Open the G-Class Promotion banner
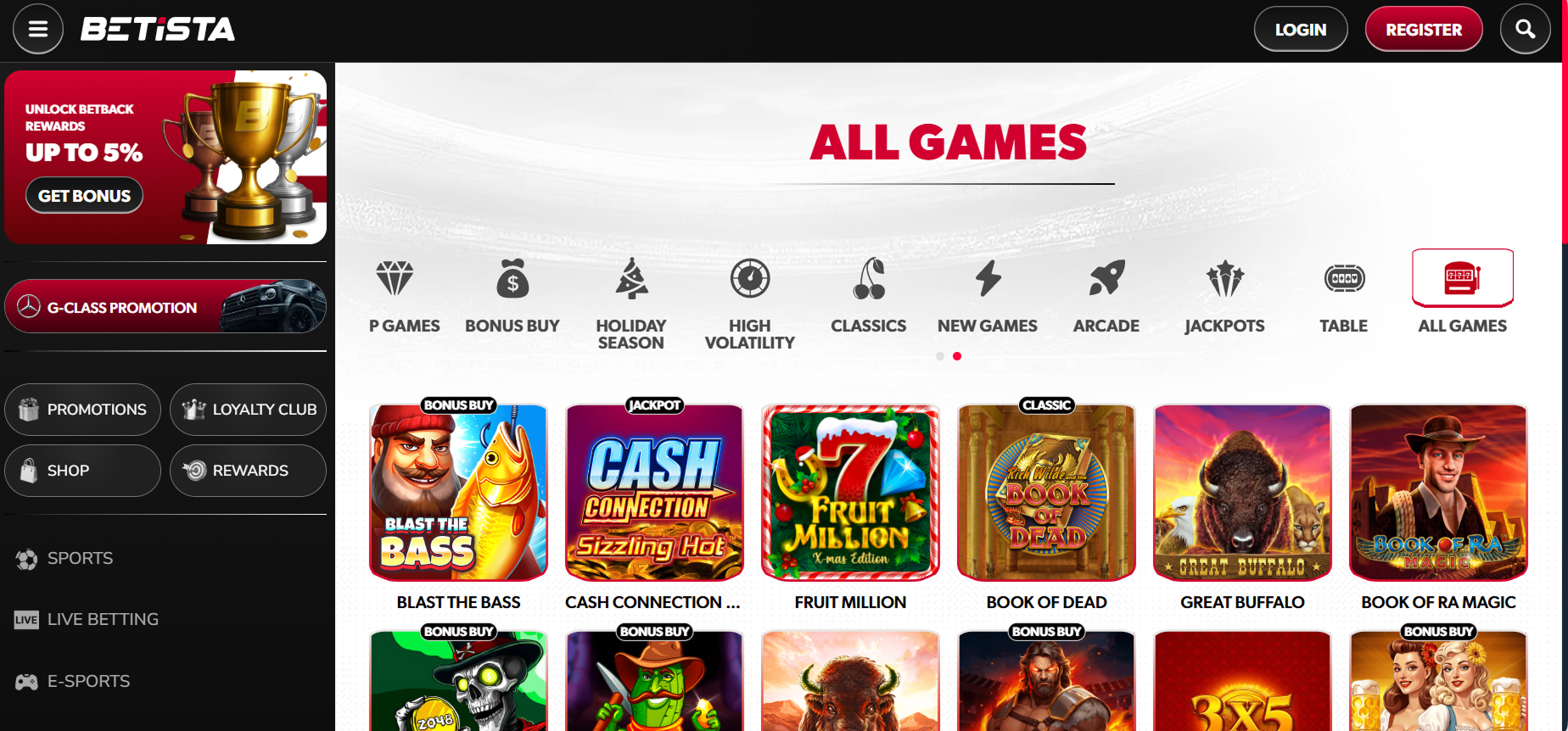Screen dimensions: 1568x731 [165, 307]
